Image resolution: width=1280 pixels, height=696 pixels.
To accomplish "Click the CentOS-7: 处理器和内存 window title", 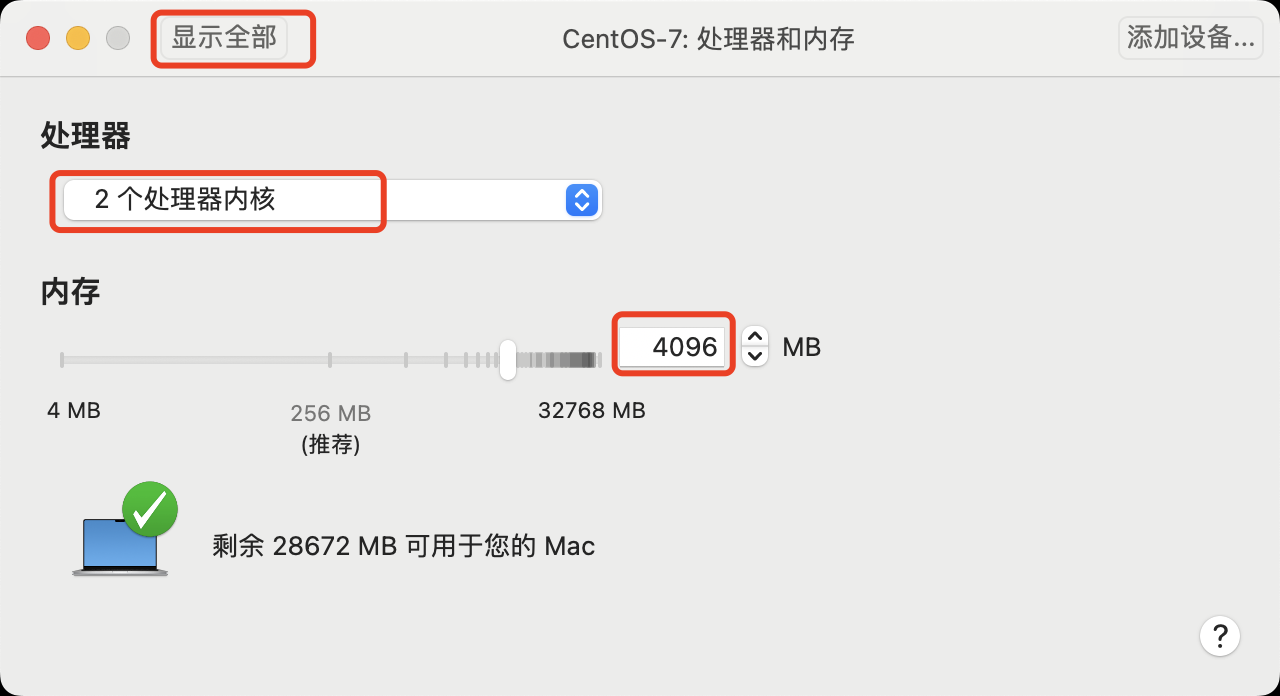I will click(708, 39).
